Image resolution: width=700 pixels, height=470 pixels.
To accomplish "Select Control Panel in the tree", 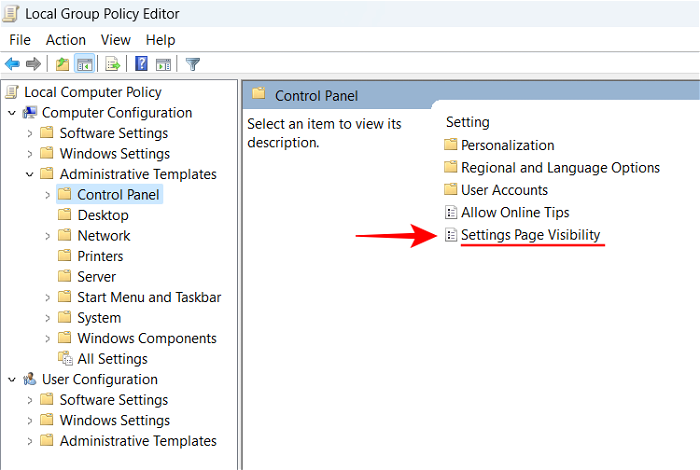I will 118,195.
